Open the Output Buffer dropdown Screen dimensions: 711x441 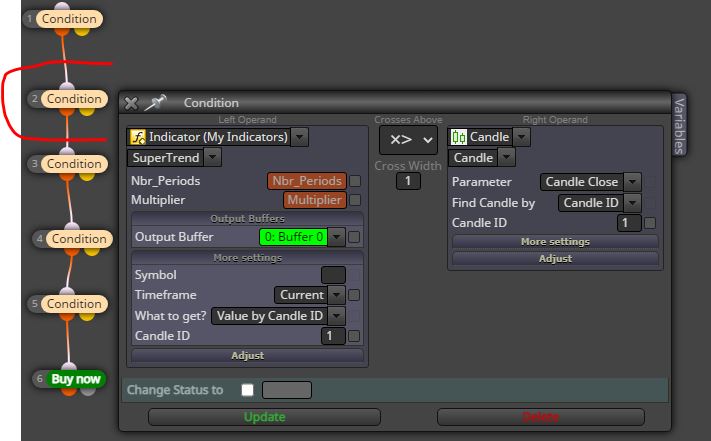(x=336, y=237)
